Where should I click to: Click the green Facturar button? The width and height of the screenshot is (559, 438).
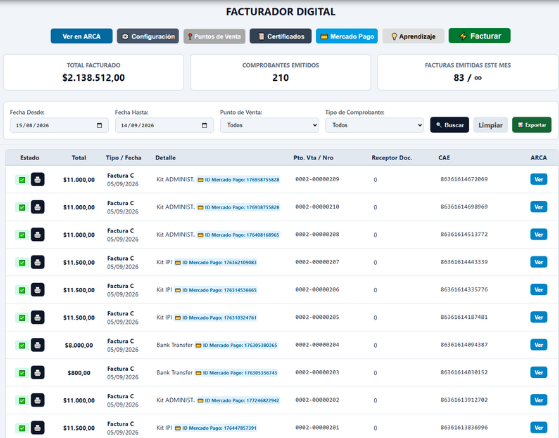479,36
